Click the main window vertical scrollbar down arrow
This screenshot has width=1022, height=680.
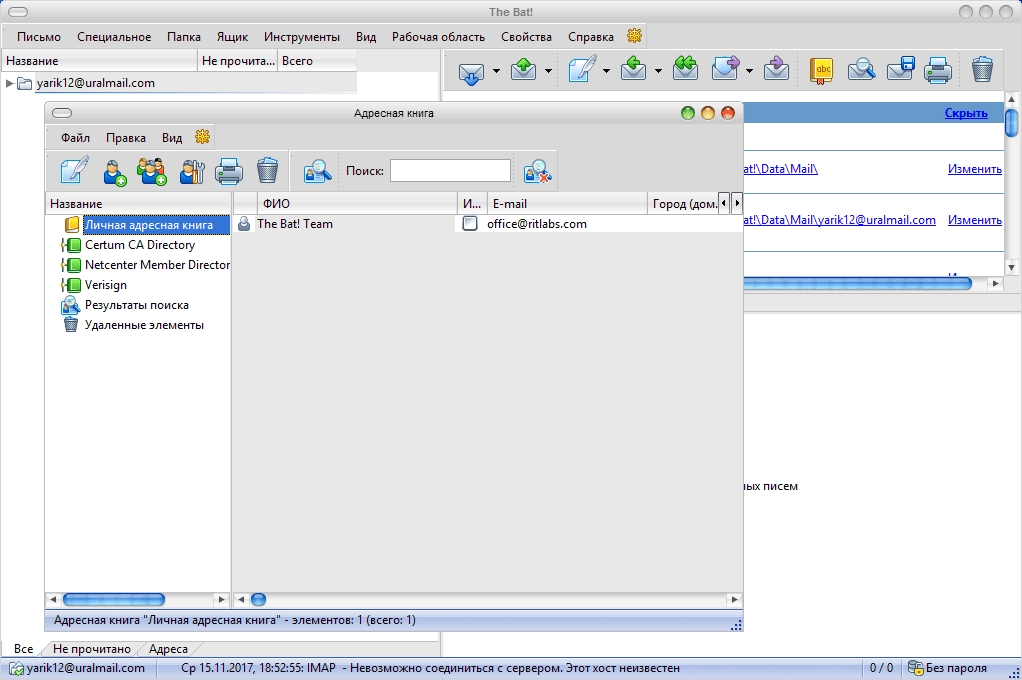(x=1012, y=267)
